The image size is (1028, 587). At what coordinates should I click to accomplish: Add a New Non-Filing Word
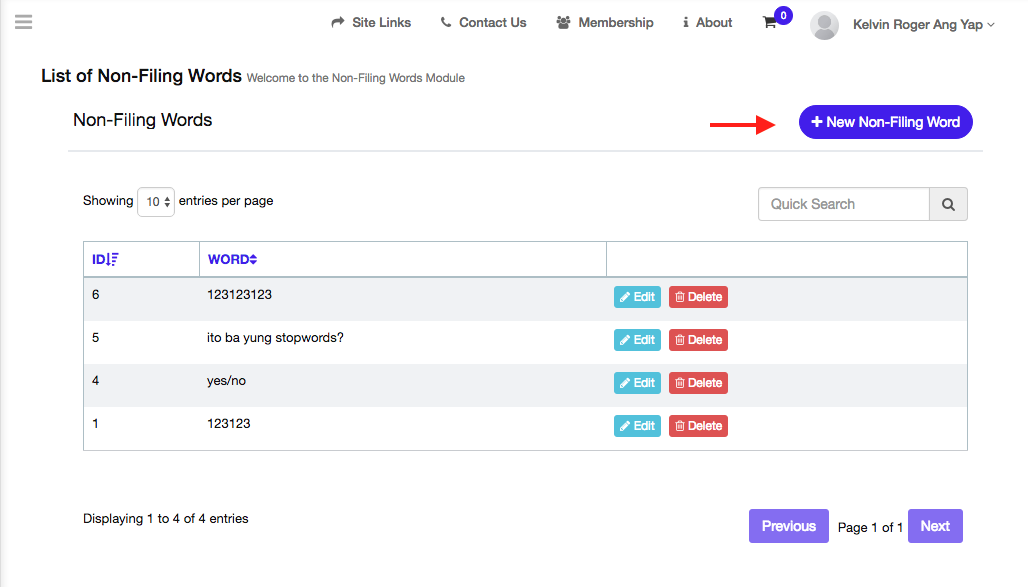(885, 122)
